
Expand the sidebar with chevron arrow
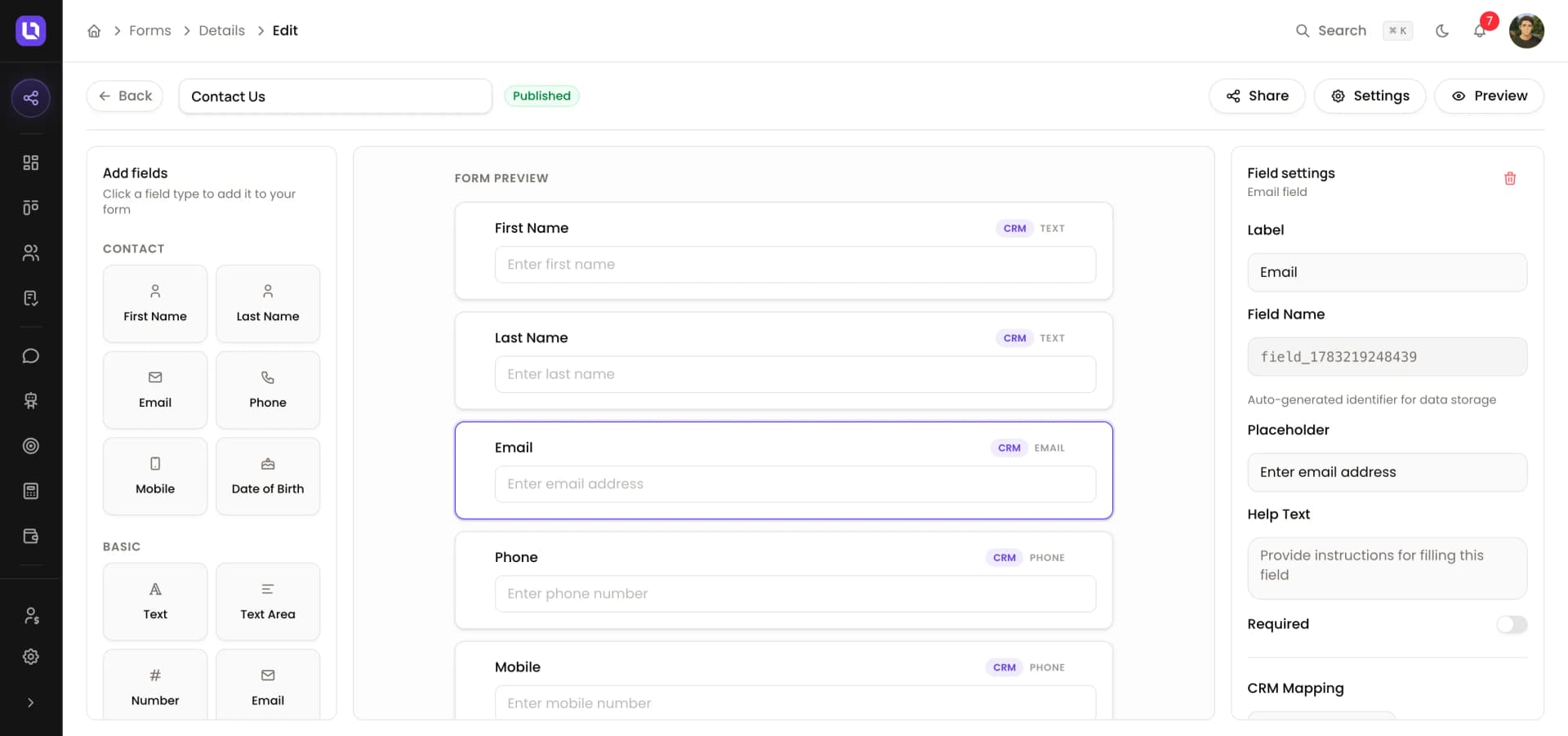pyautogui.click(x=31, y=703)
